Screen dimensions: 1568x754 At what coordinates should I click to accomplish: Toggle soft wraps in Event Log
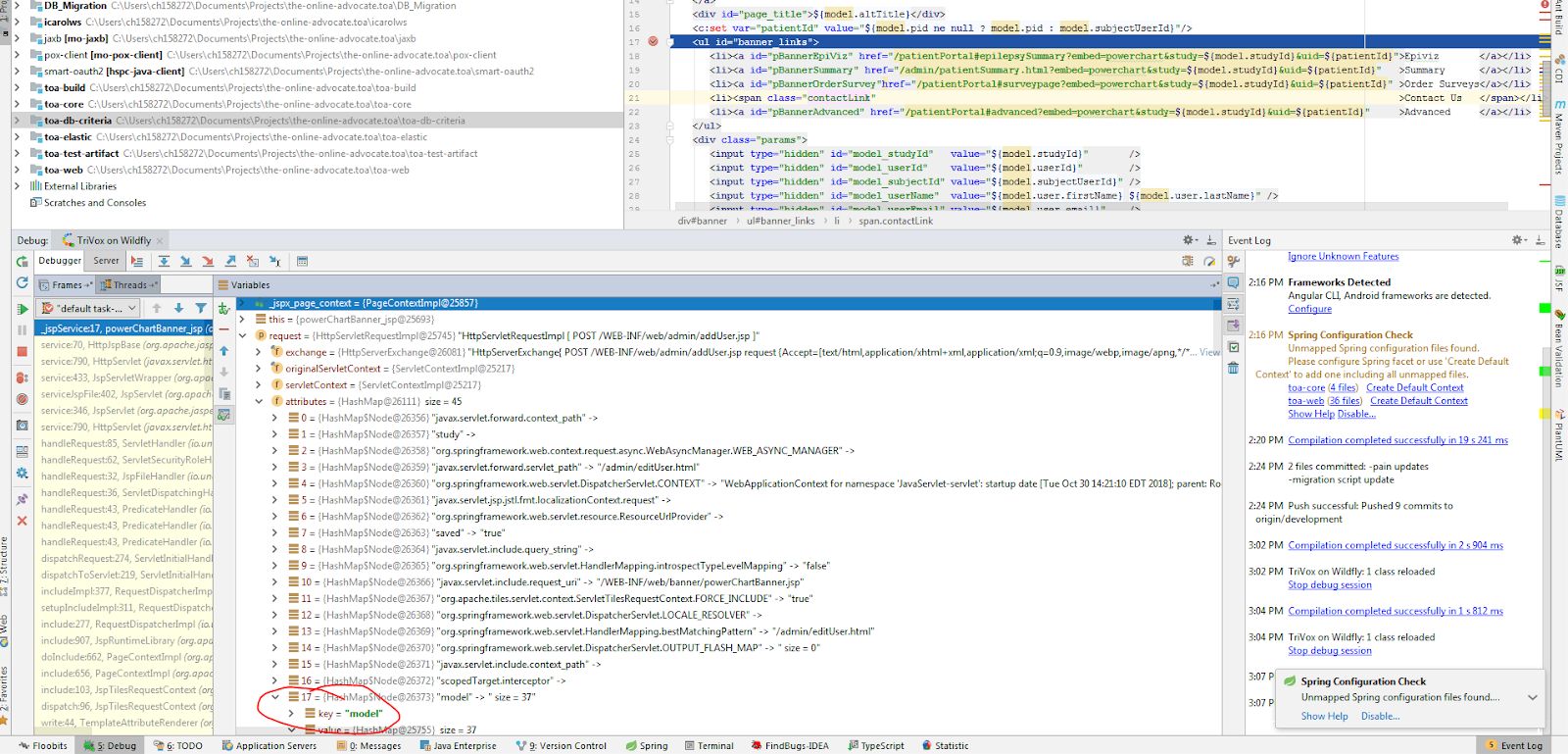(1234, 304)
